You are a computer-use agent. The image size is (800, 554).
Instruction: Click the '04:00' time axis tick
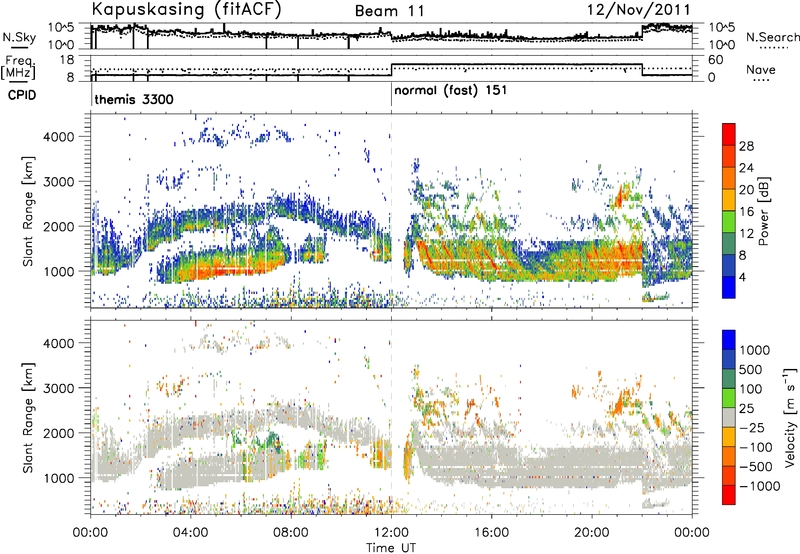coord(191,533)
